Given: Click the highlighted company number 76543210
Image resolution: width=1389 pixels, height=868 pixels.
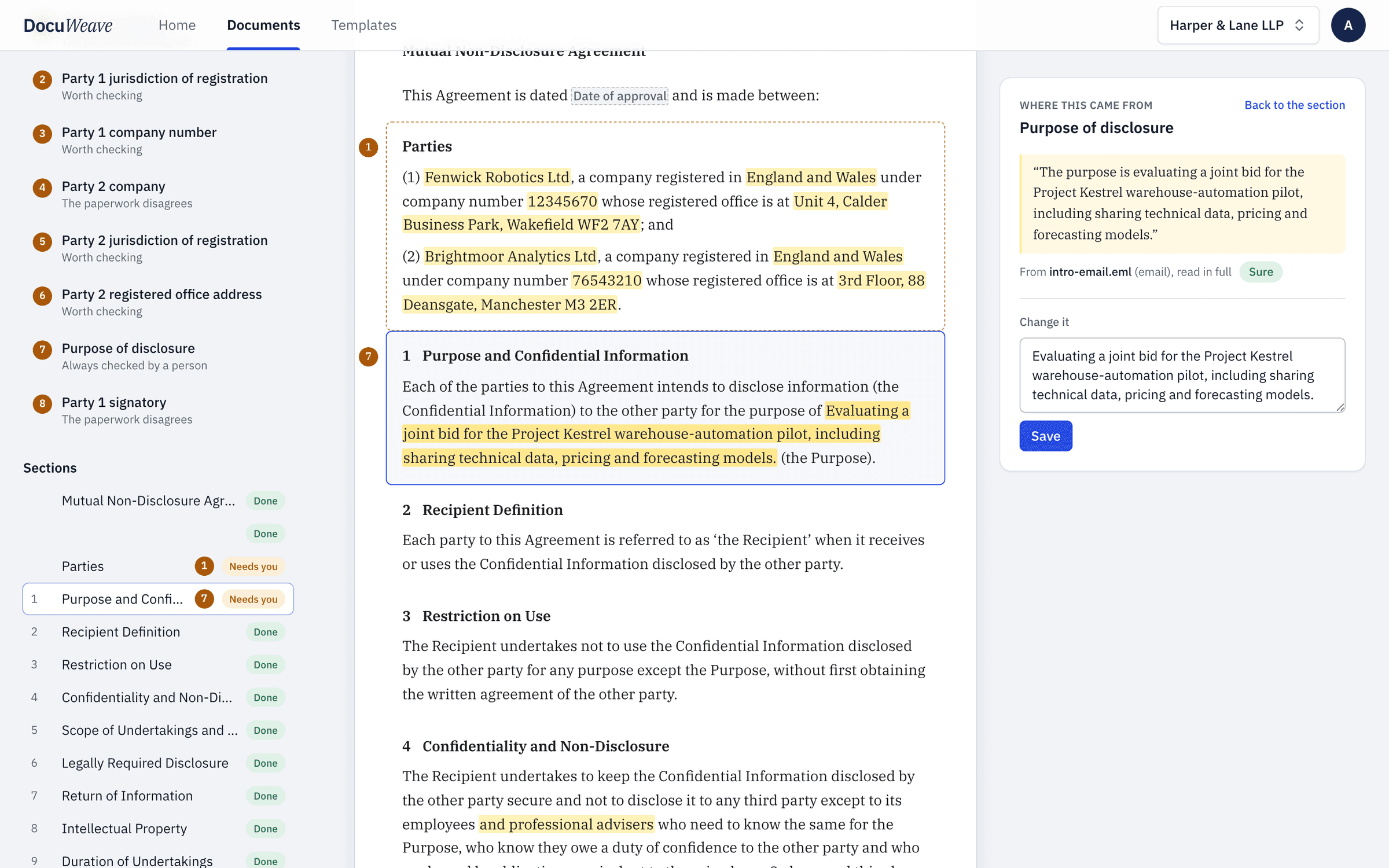Looking at the screenshot, I should pos(607,281).
